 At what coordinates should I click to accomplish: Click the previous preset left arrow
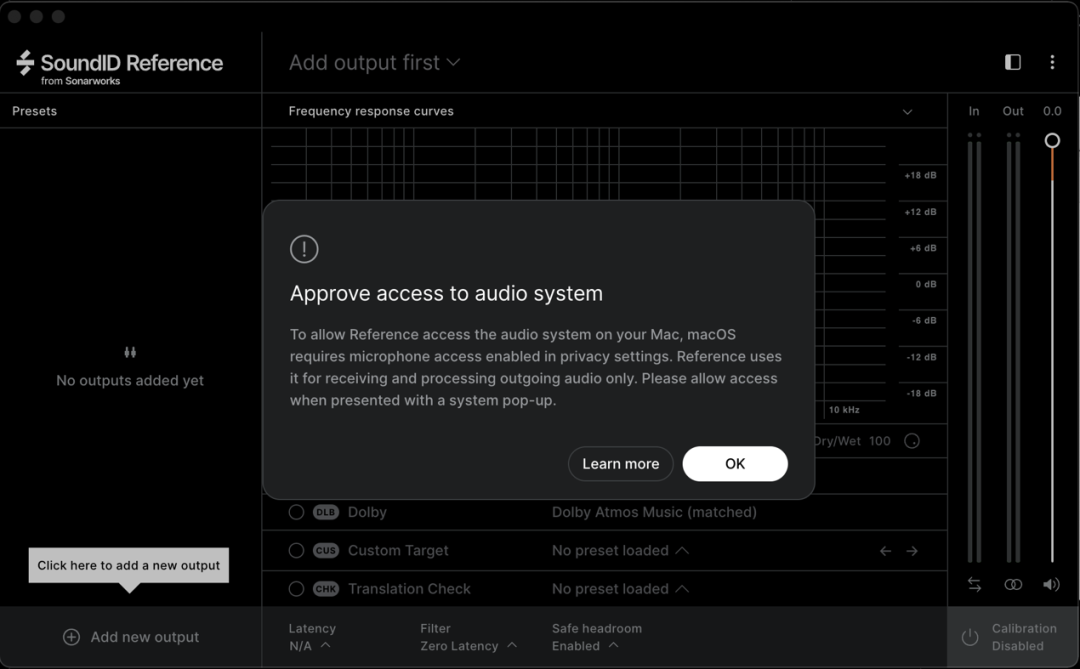[885, 551]
